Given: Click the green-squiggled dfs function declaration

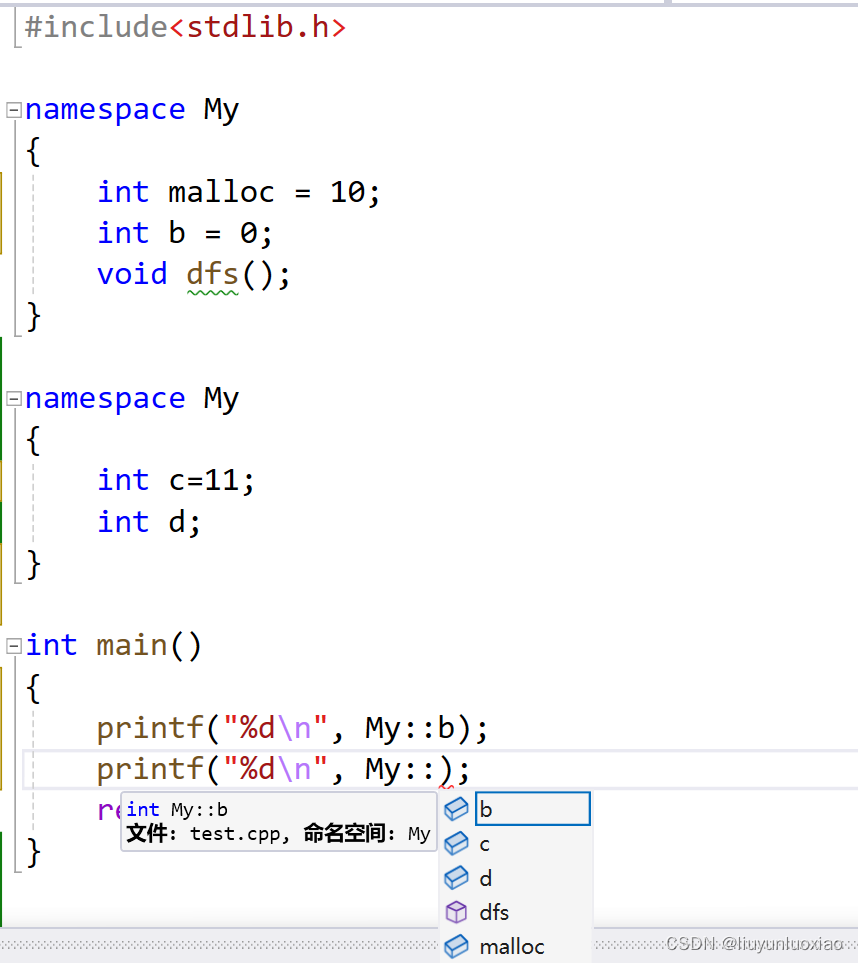Looking at the screenshot, I should pyautogui.click(x=212, y=274).
